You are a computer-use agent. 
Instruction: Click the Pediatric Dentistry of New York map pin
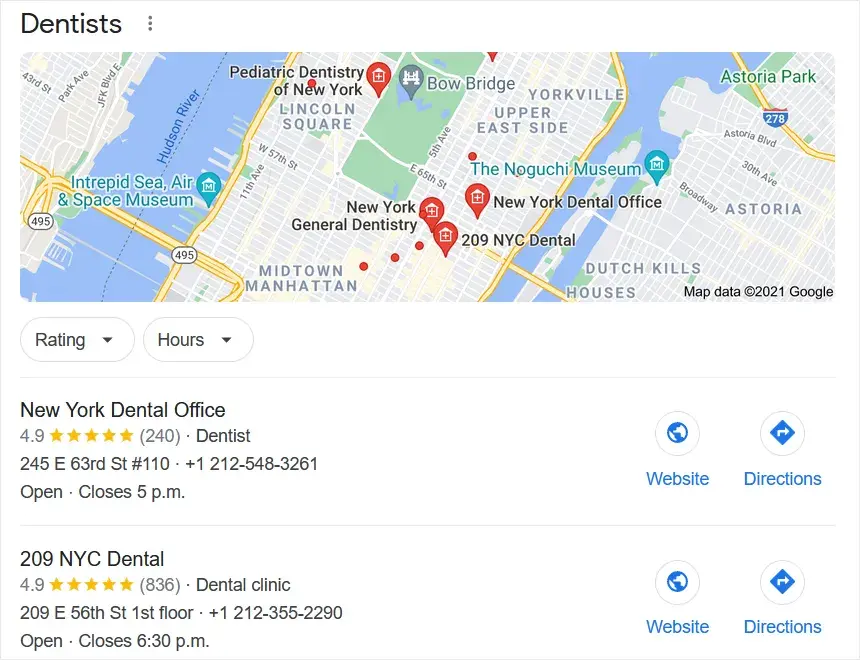(378, 78)
